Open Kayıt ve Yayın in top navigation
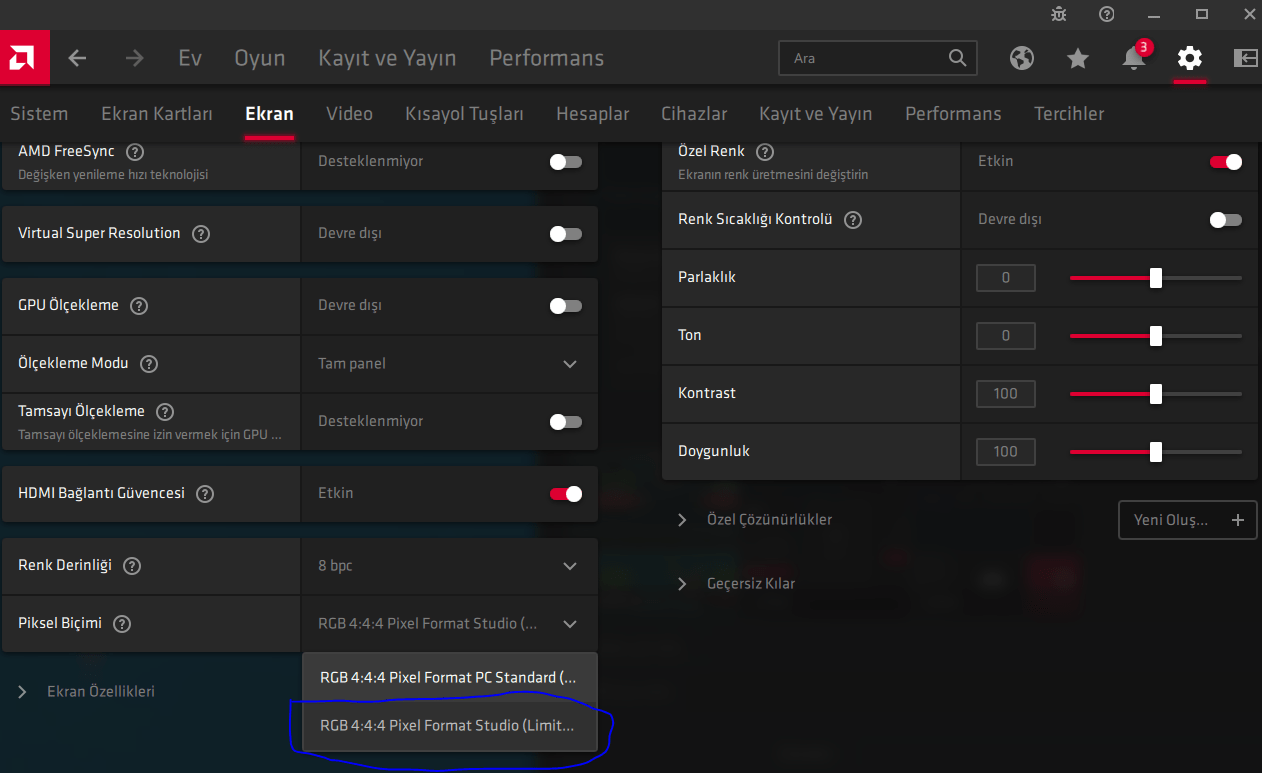 (x=387, y=58)
